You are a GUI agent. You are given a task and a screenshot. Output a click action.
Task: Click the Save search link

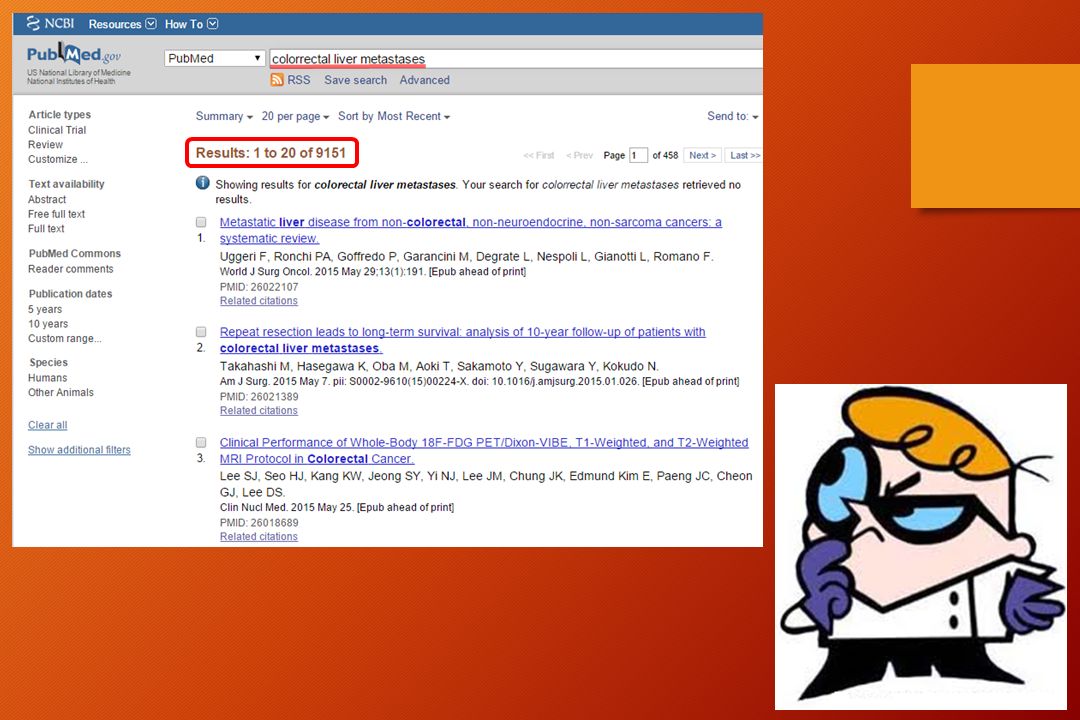tap(355, 80)
